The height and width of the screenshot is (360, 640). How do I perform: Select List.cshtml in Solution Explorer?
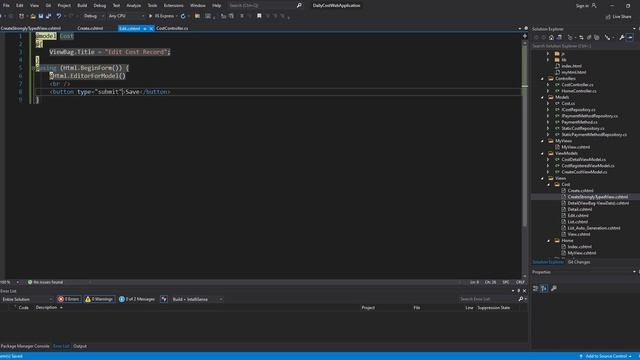click(578, 222)
